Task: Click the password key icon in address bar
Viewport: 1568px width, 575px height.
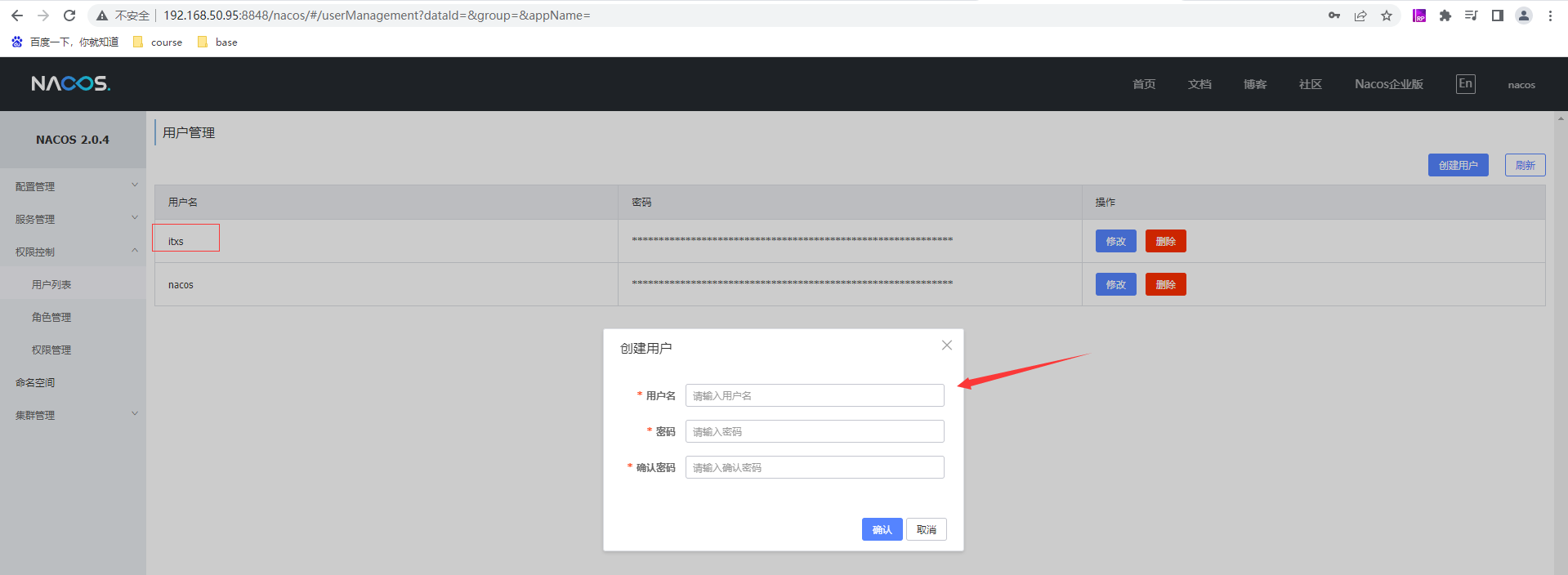Action: (1334, 16)
